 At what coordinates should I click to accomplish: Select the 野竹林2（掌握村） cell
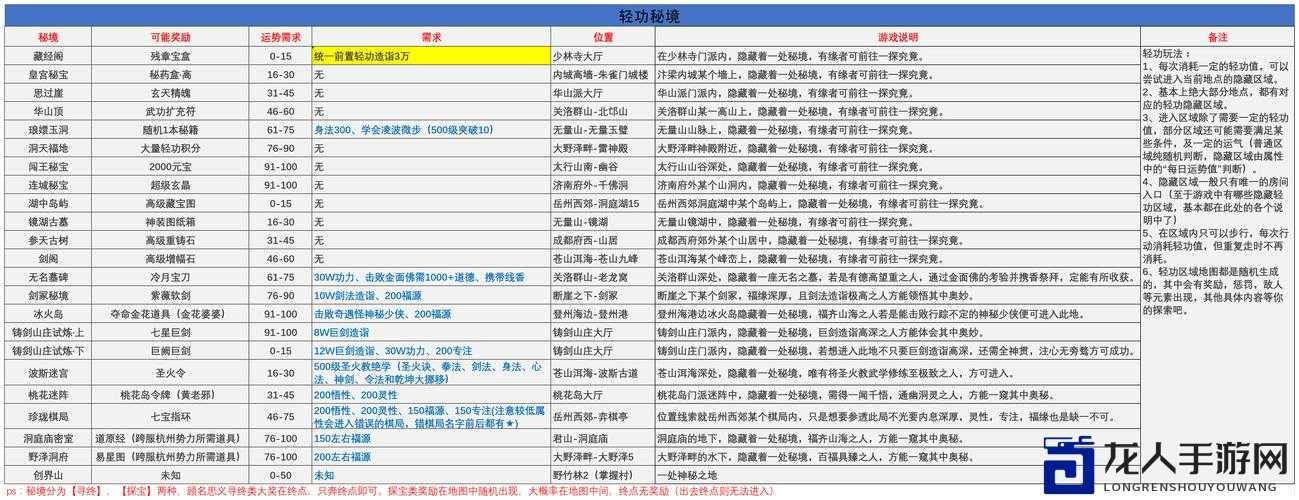[x=603, y=475]
